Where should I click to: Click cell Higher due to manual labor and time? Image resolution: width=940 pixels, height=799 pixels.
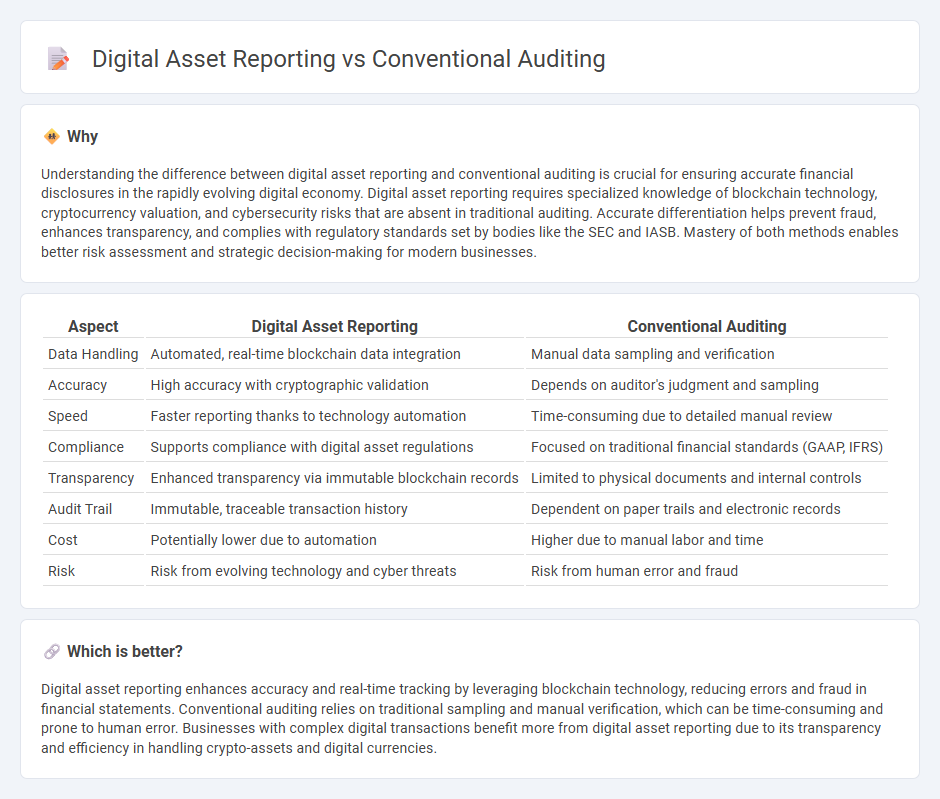click(x=707, y=540)
